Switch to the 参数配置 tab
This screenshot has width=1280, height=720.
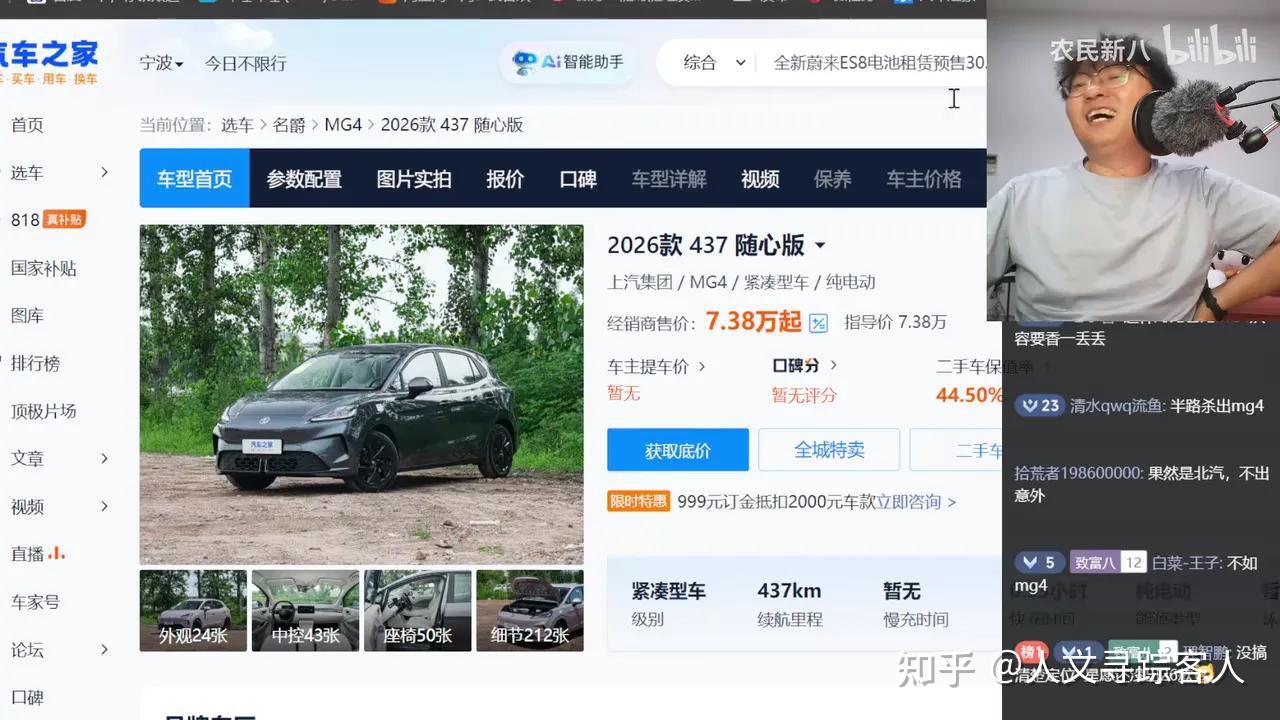click(x=302, y=178)
